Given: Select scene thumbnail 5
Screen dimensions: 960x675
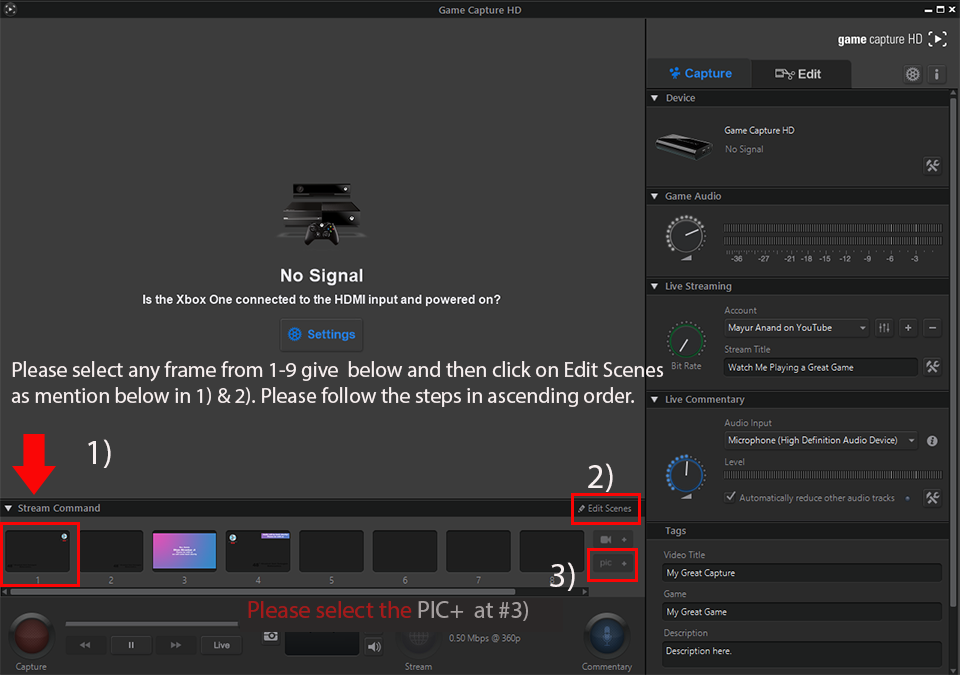Looking at the screenshot, I should click(331, 551).
